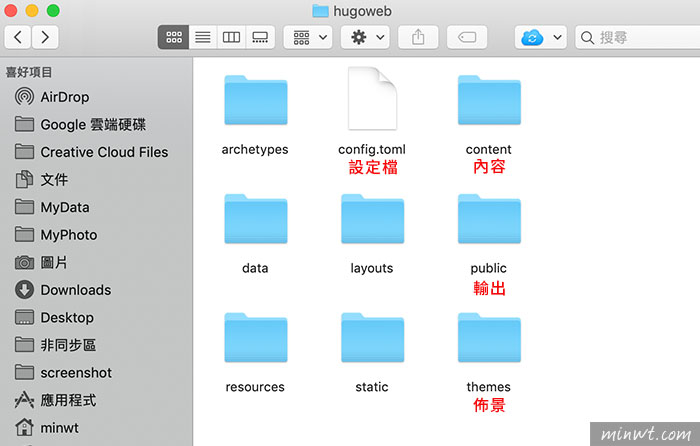
Task: Select AirDrop in the sidebar
Action: [65, 97]
